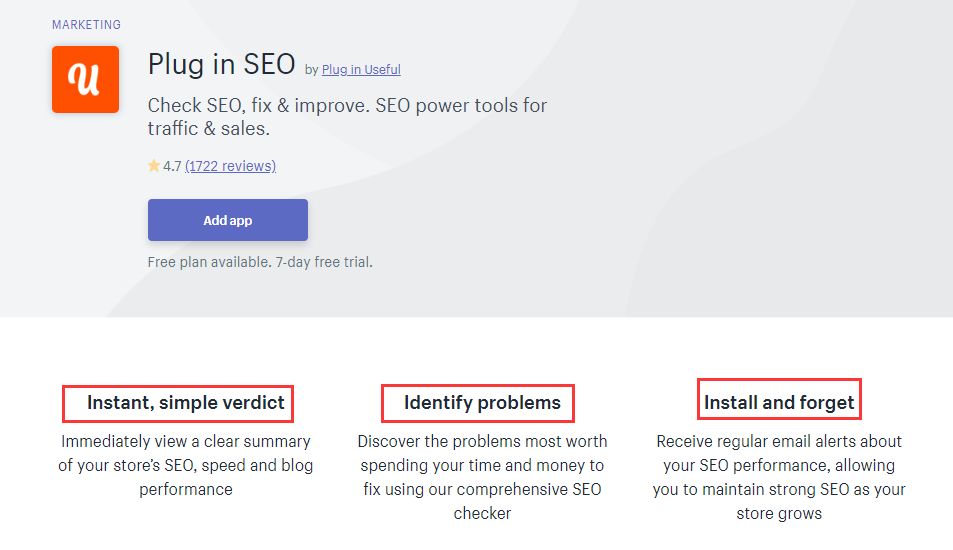The image size is (953, 550).
Task: Click the Check SEO, fix & improve tagline
Action: click(347, 117)
